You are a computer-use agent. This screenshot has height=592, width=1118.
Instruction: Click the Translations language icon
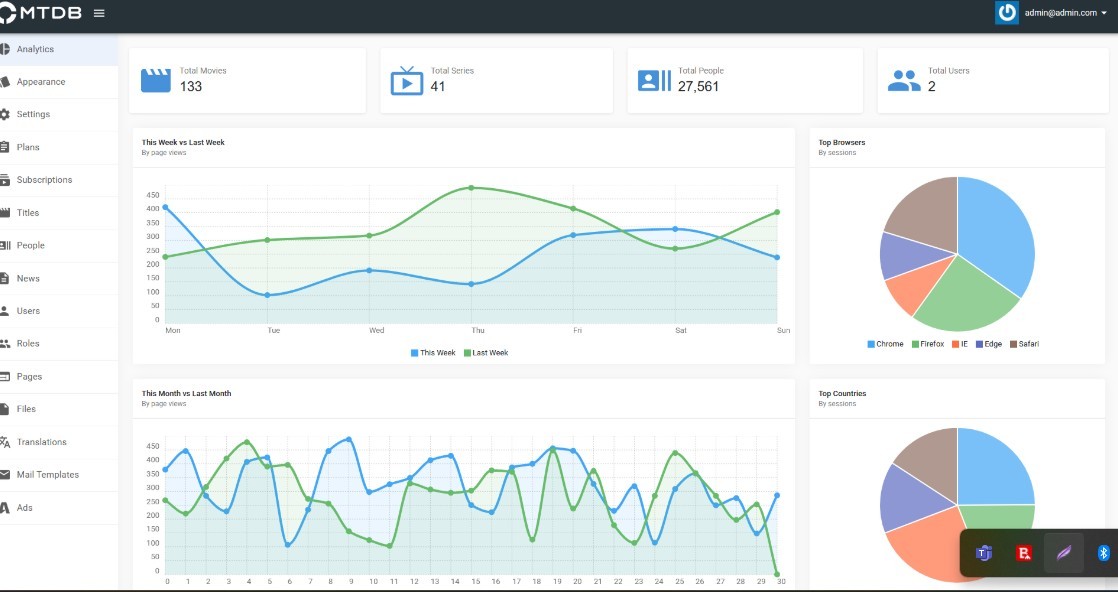tap(4, 442)
